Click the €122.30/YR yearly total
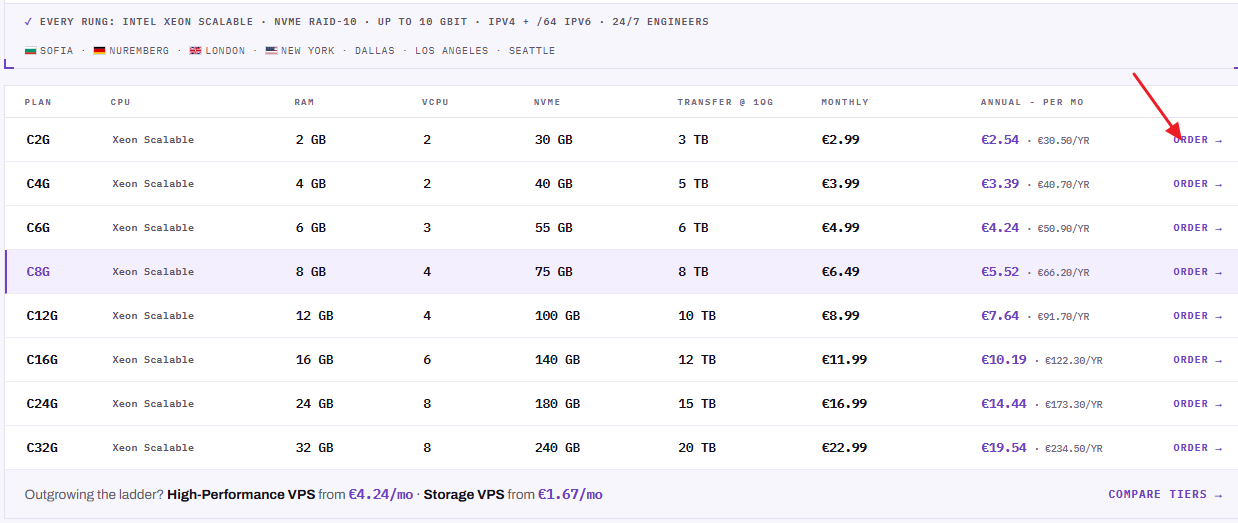The width and height of the screenshot is (1238, 523). 1074,361
